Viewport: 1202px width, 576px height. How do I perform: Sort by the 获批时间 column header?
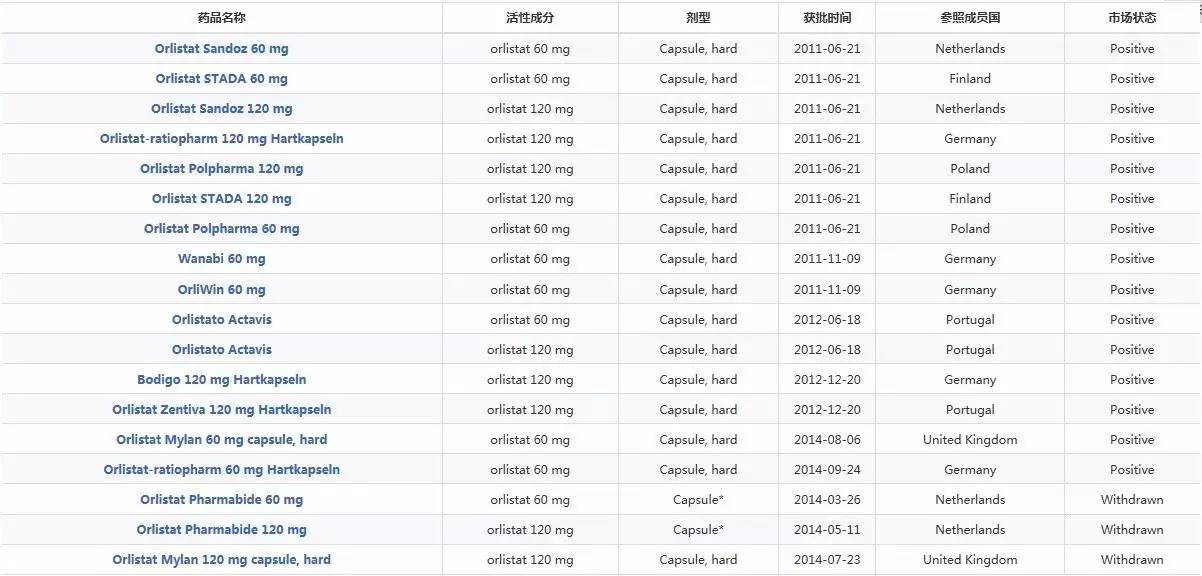[827, 18]
